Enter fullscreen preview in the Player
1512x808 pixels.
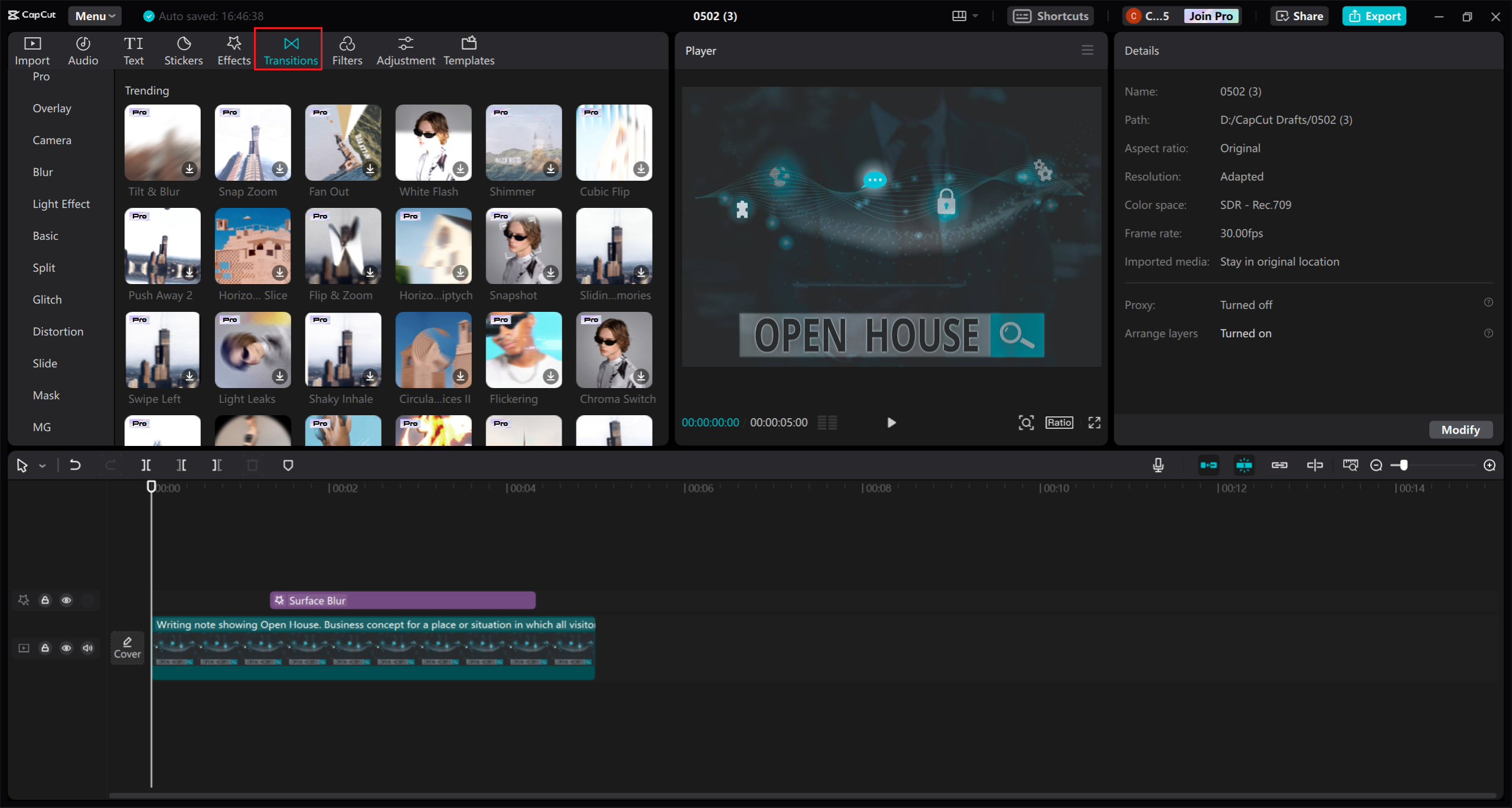point(1093,422)
